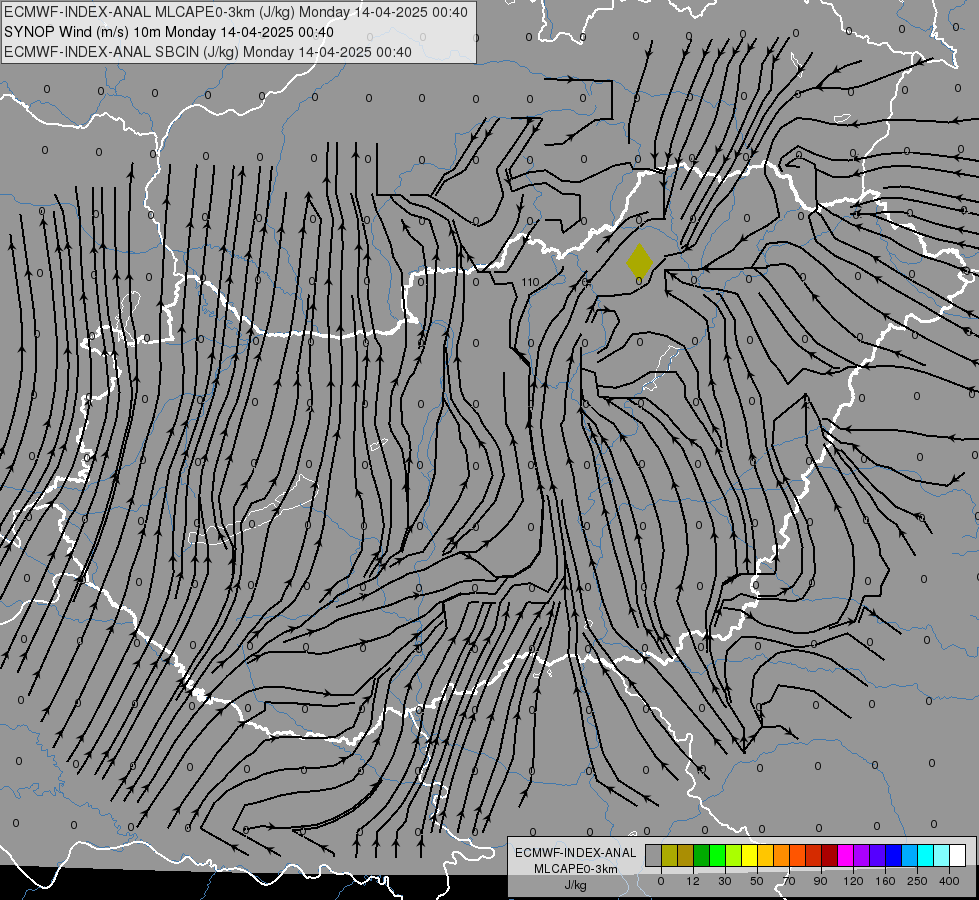Click the legend tick label '30'

(x=725, y=881)
